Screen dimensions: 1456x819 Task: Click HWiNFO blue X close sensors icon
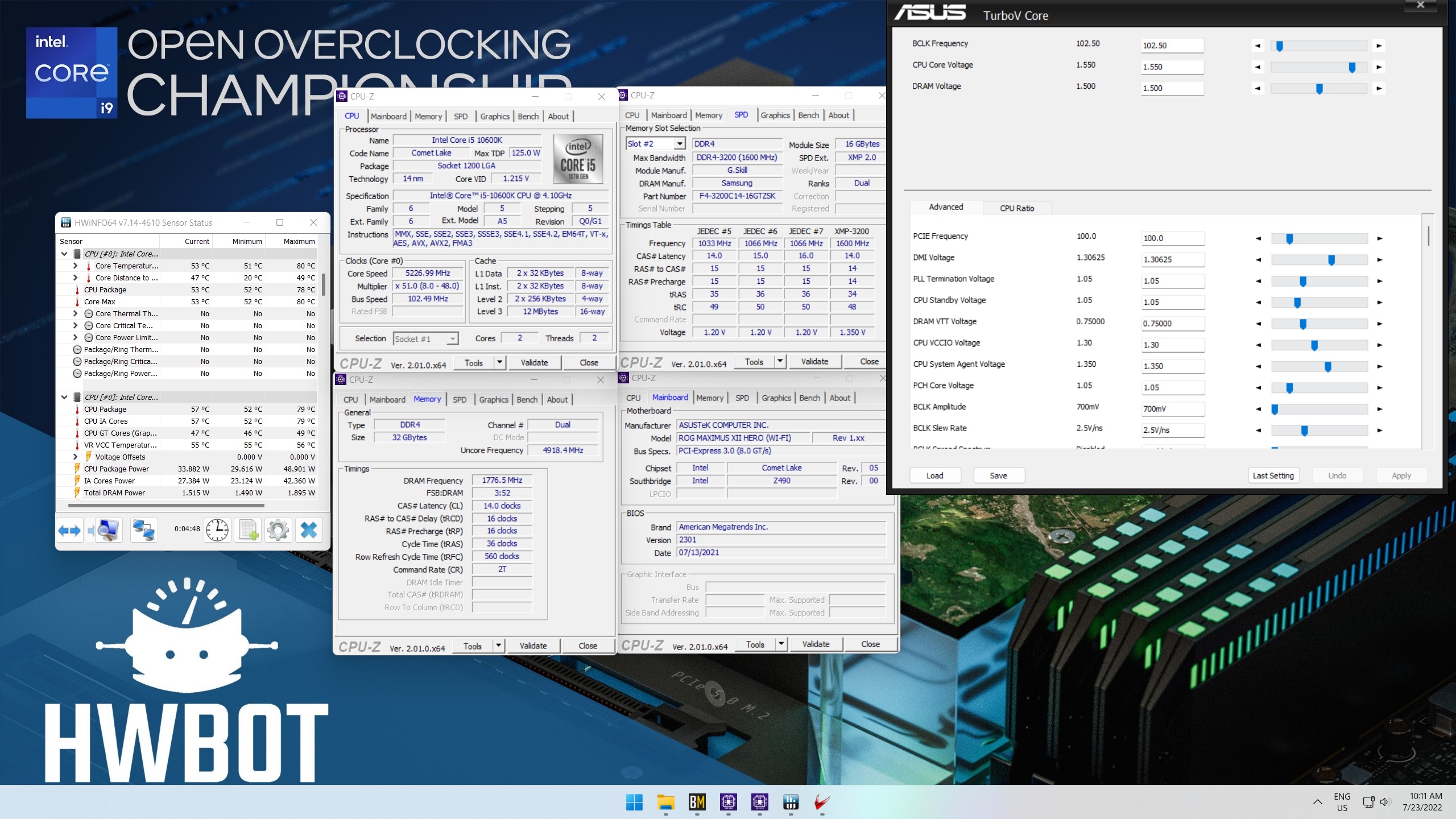pos(309,530)
